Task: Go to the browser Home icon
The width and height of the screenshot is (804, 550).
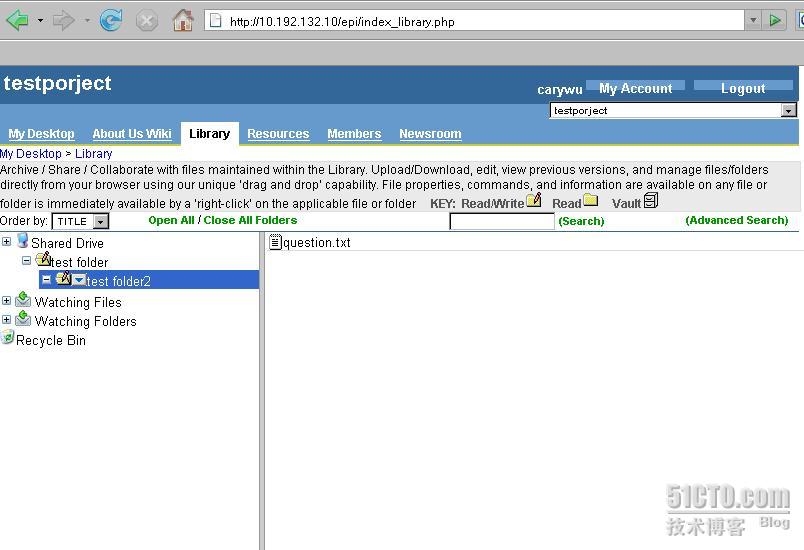Action: coord(183,21)
